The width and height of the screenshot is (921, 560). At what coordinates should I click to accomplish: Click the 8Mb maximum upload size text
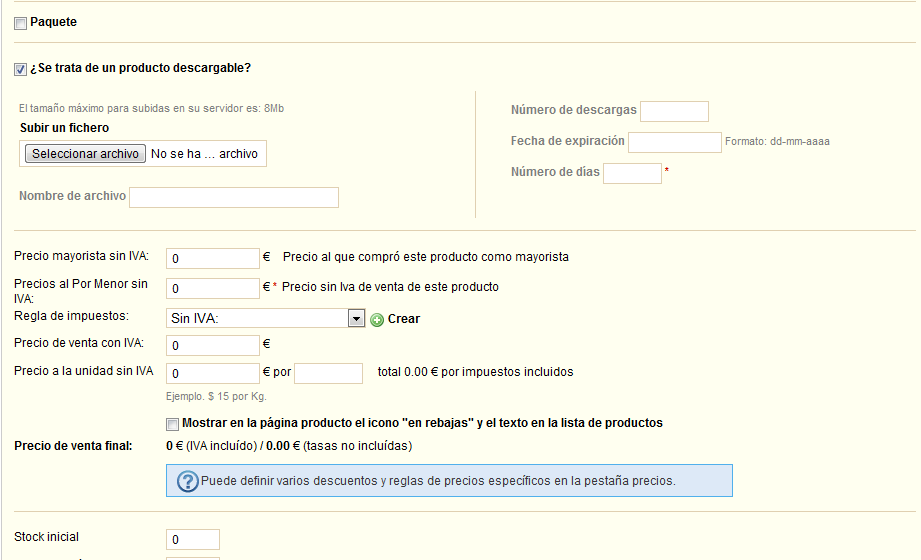[152, 109]
